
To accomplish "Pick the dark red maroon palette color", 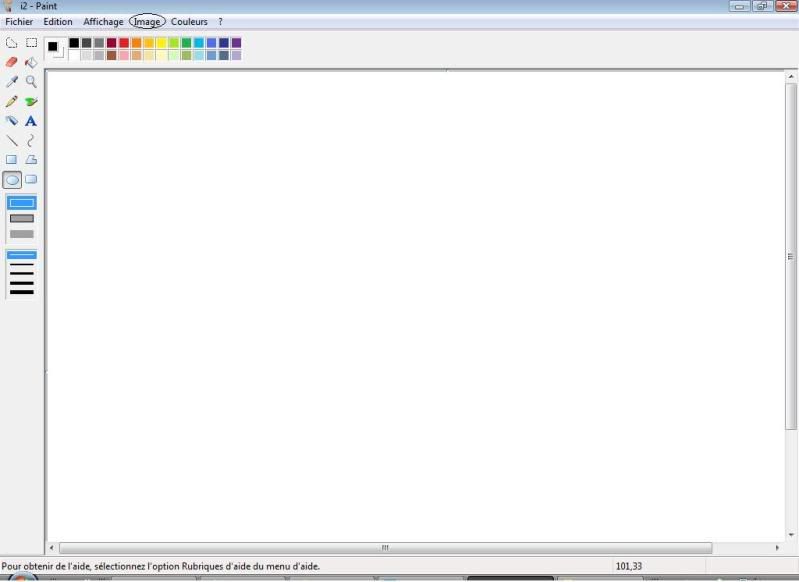I will point(112,43).
